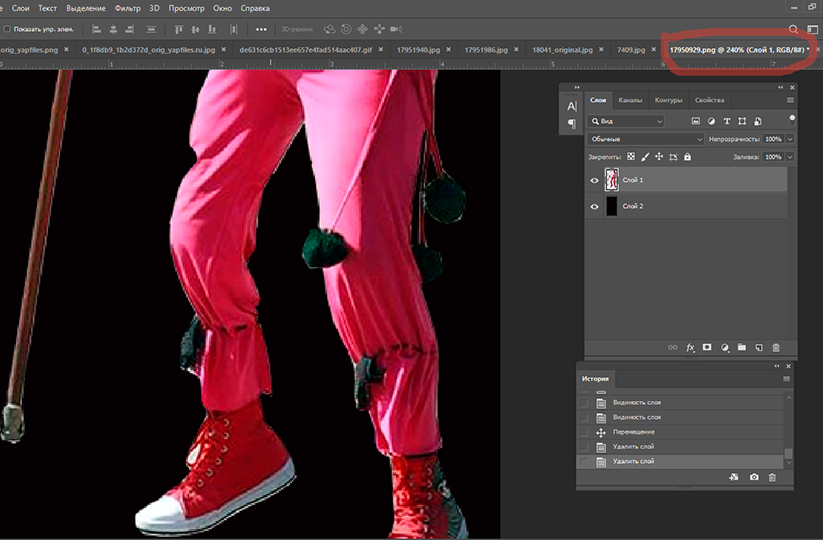Switch to the Каналы tab

[630, 100]
